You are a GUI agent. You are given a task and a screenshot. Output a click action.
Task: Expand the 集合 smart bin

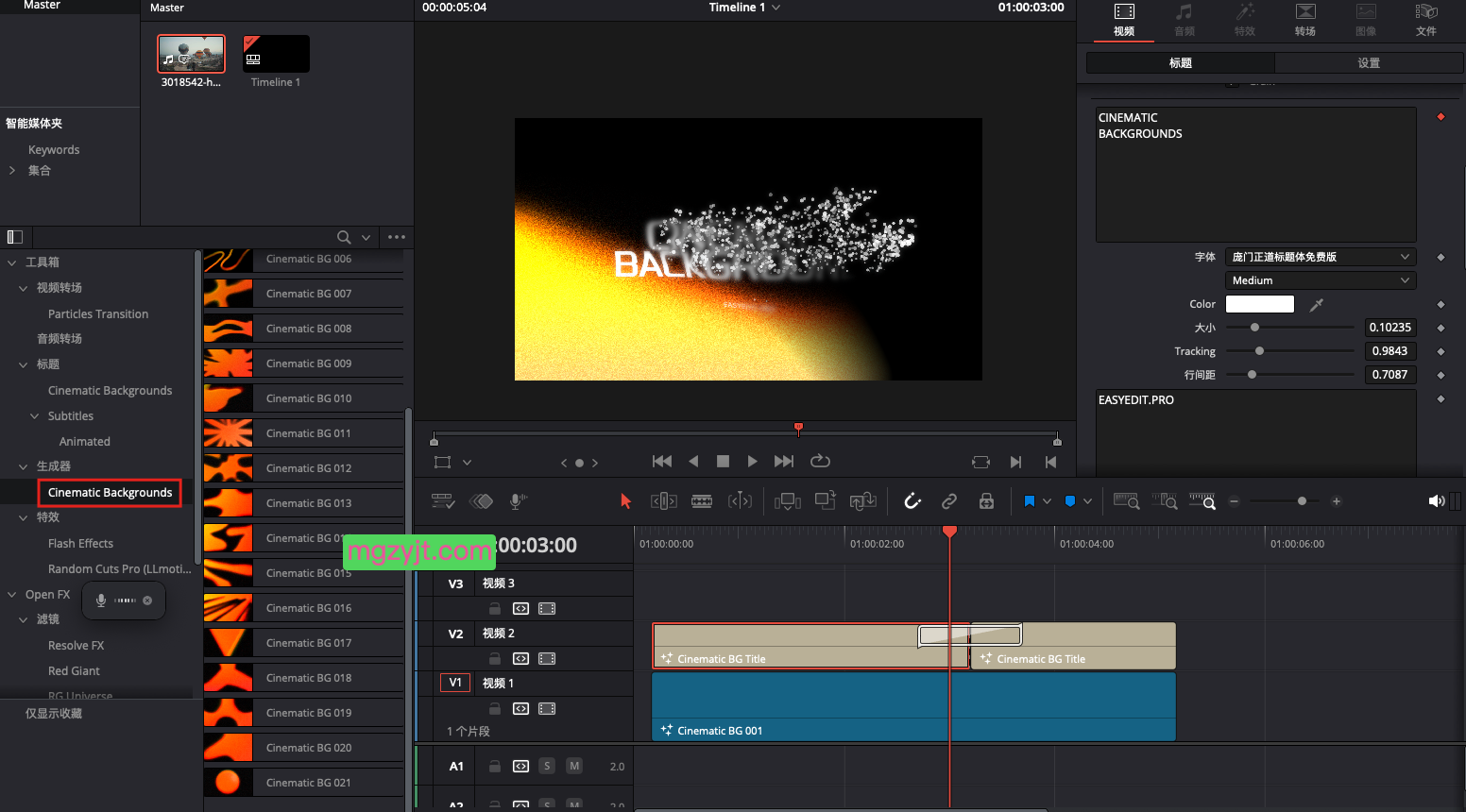point(12,171)
